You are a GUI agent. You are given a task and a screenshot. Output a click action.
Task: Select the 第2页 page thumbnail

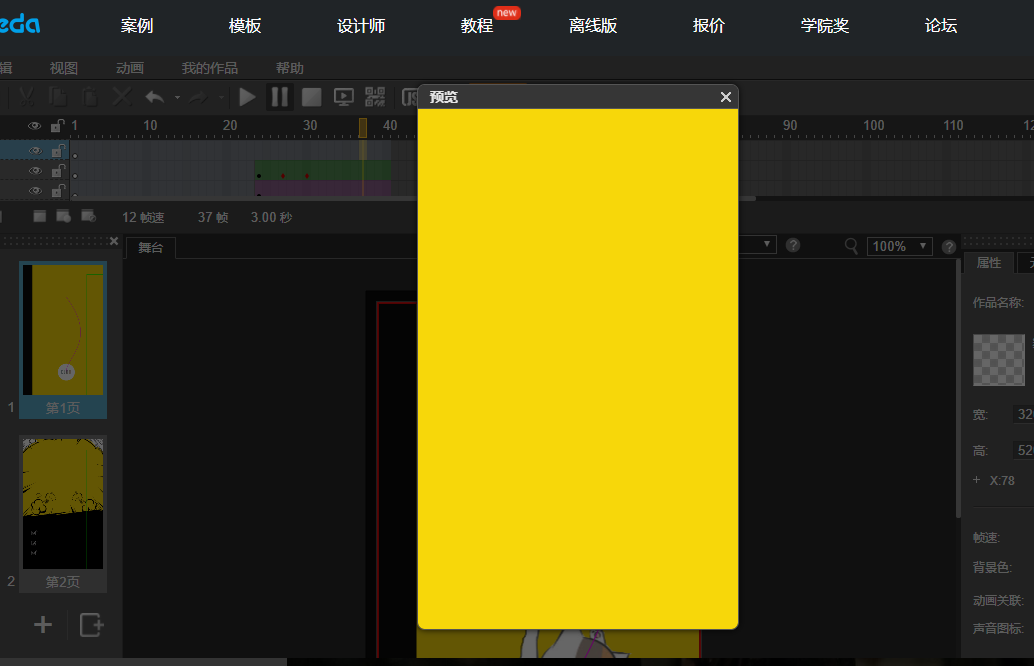63,514
